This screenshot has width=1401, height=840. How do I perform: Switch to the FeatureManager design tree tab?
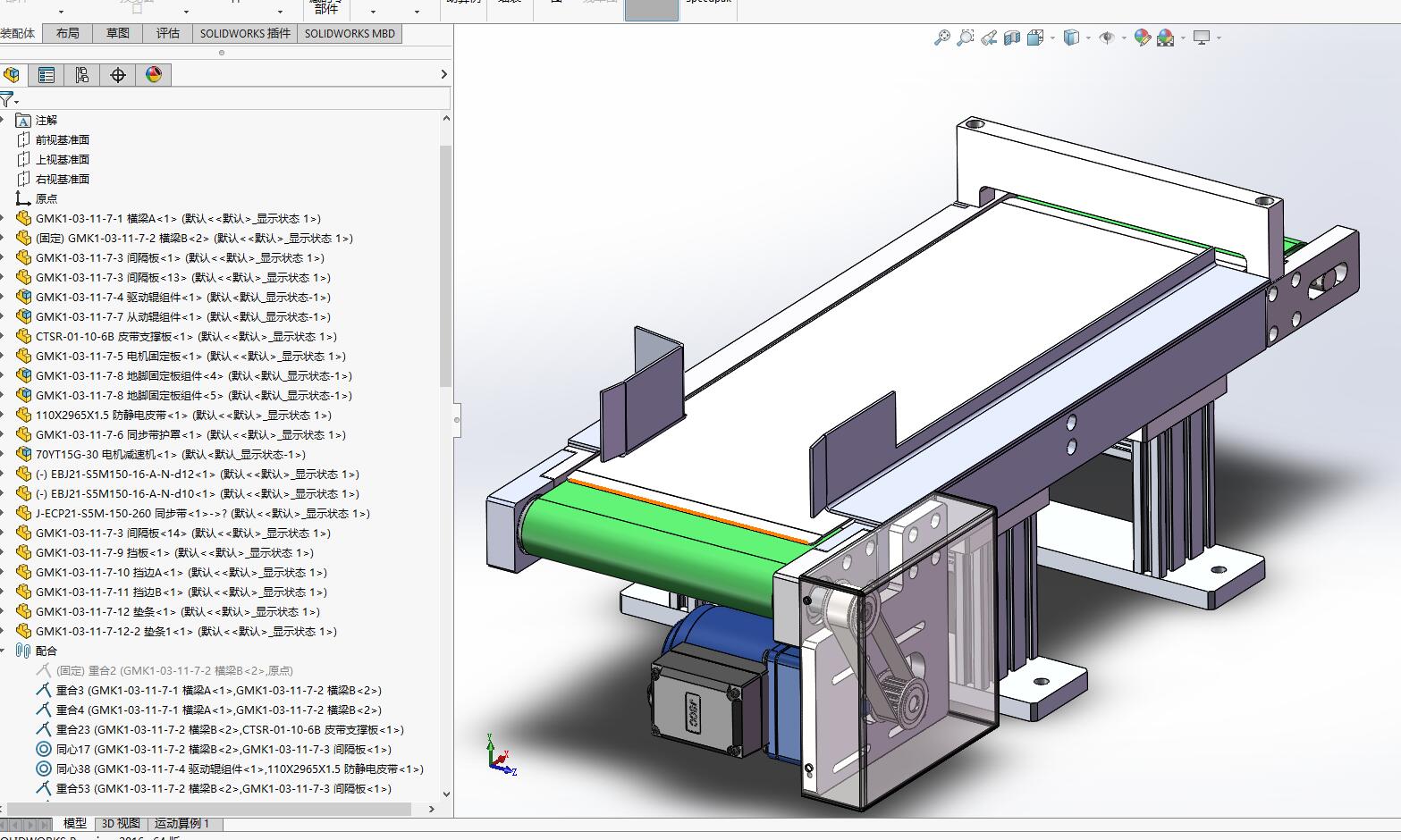pos(12,75)
